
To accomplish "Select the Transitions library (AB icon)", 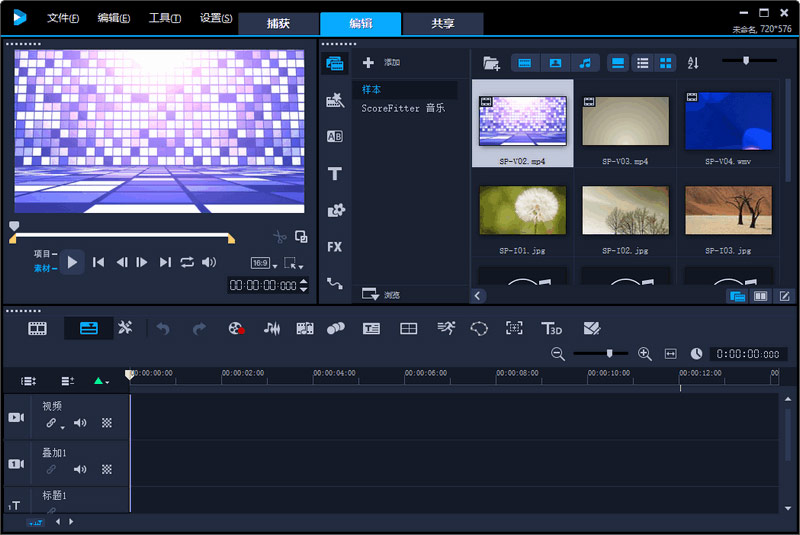I will click(x=335, y=136).
